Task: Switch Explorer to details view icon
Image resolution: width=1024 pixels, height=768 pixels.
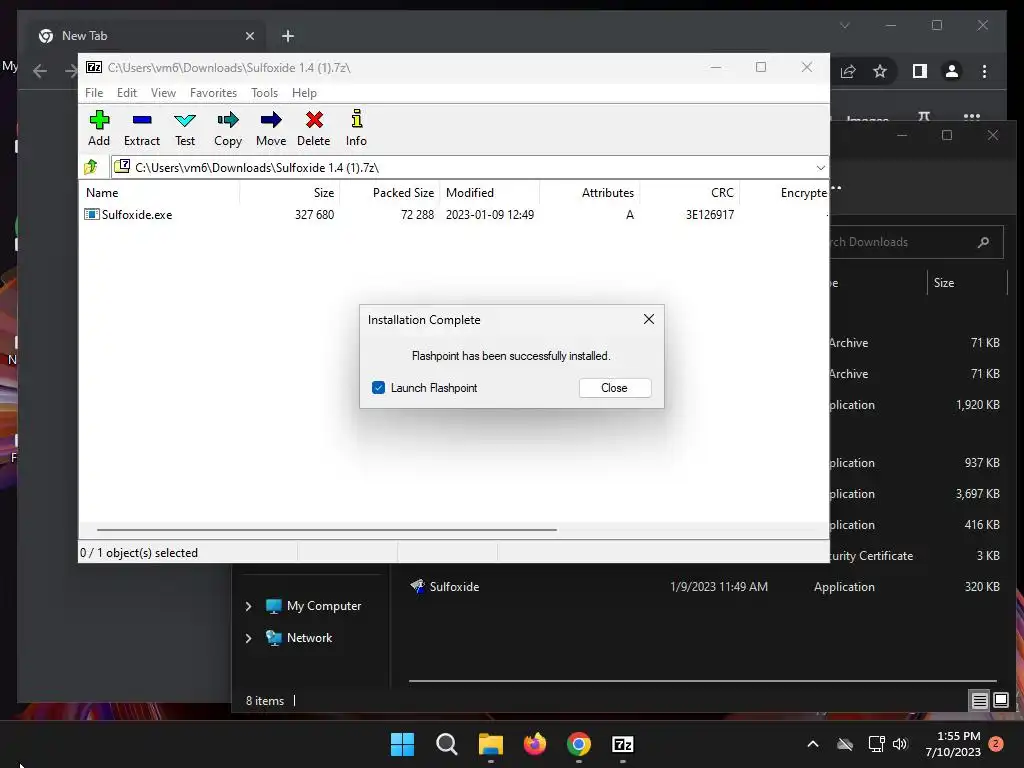Action: coord(980,701)
